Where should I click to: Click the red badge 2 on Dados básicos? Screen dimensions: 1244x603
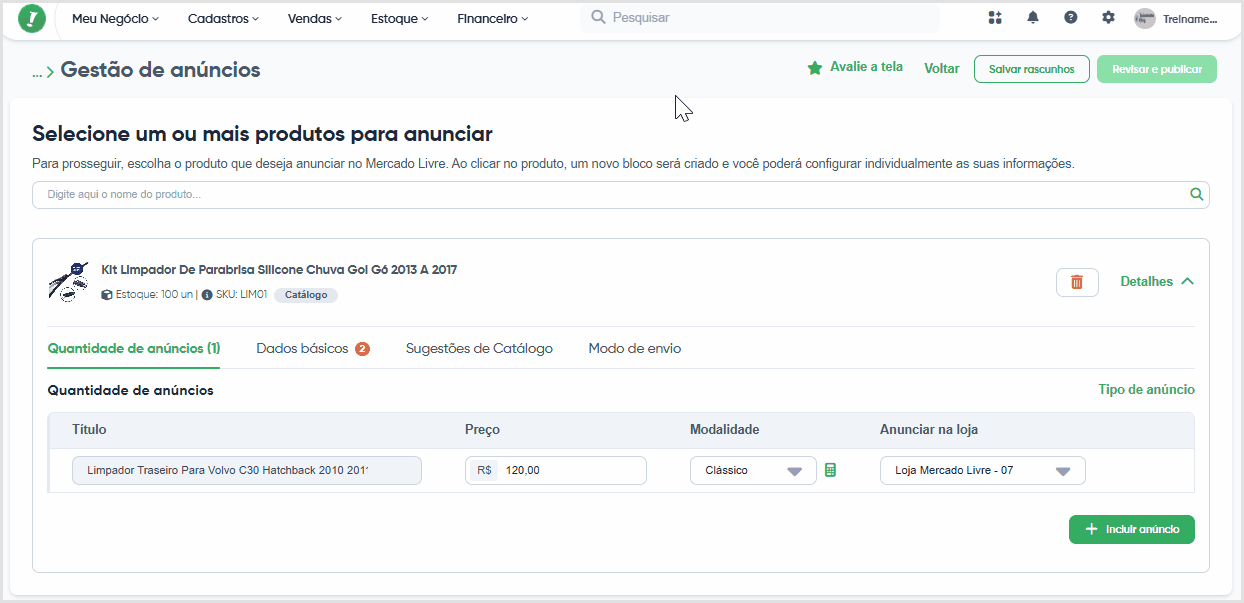click(x=362, y=349)
